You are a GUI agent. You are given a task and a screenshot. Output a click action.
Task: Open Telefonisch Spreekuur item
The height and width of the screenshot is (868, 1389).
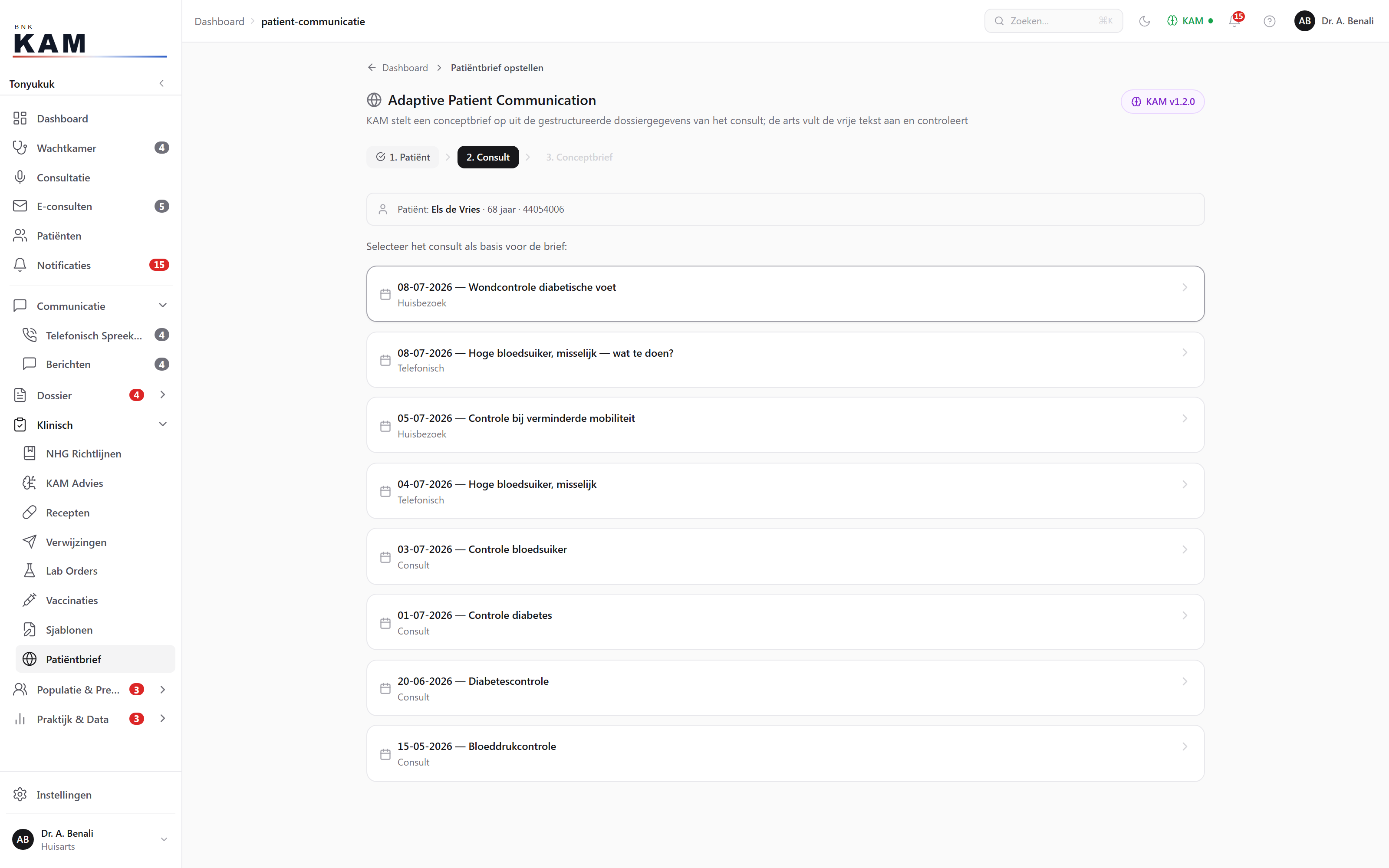(x=95, y=335)
